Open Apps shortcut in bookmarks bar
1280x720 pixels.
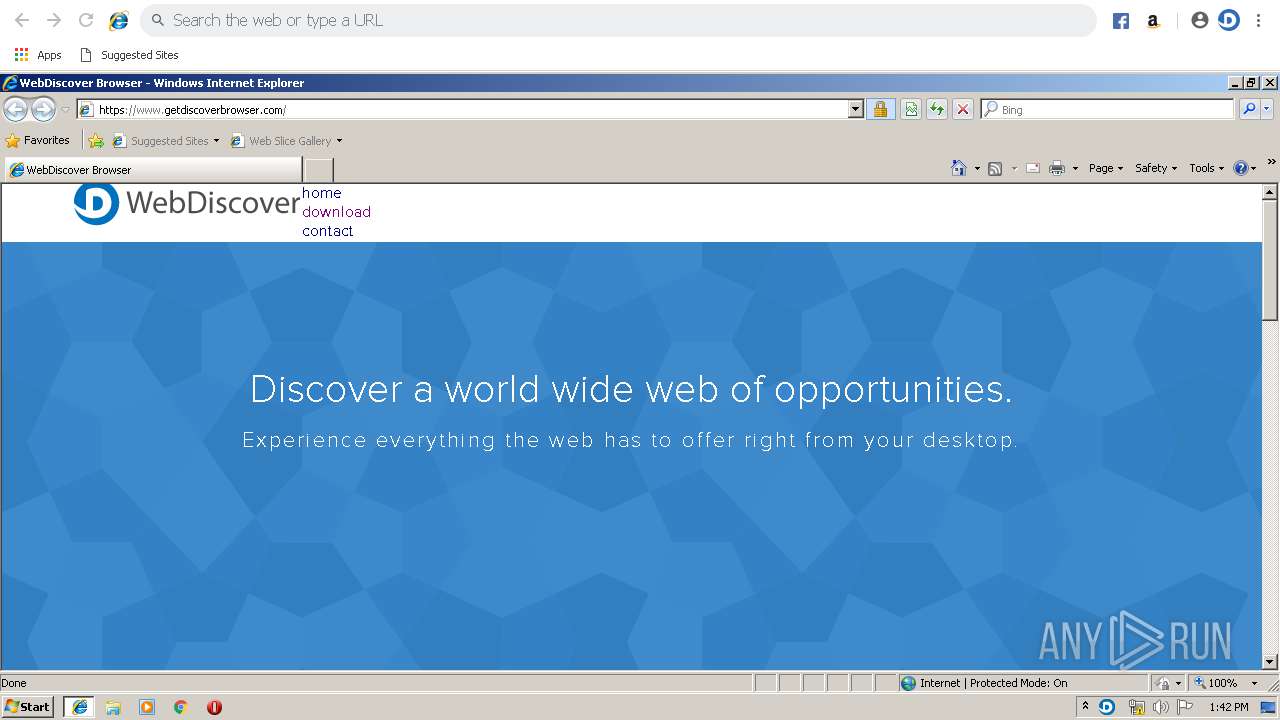pyautogui.click(x=38, y=55)
